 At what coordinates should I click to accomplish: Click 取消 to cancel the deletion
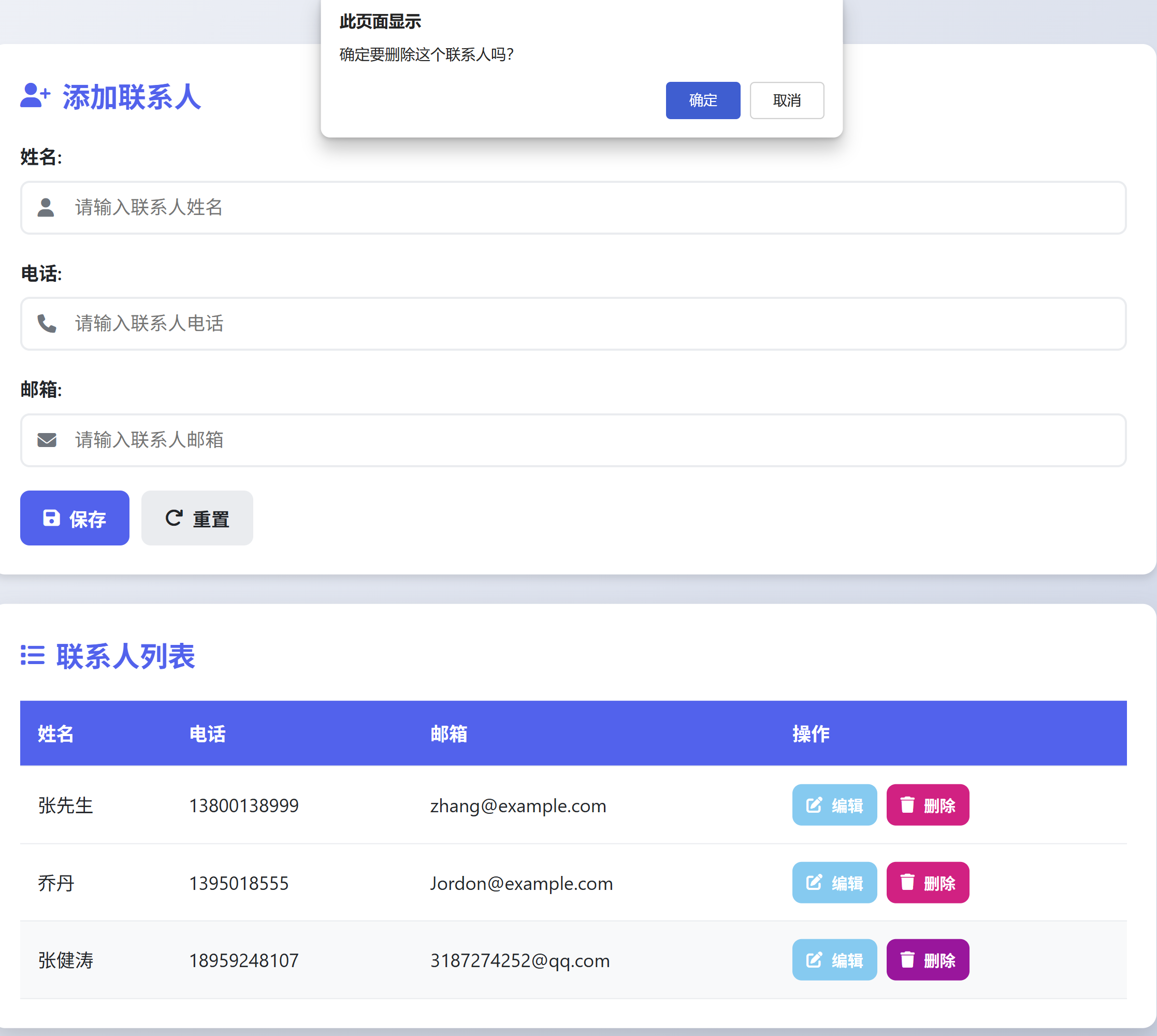(786, 100)
